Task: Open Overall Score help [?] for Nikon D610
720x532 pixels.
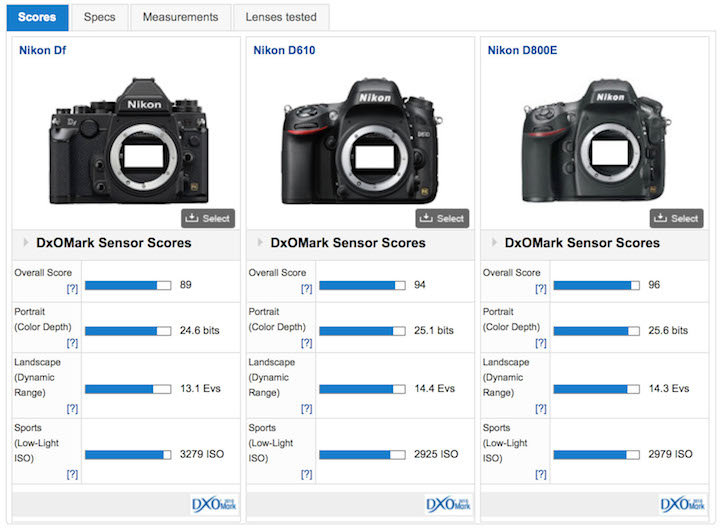Action: (306, 289)
